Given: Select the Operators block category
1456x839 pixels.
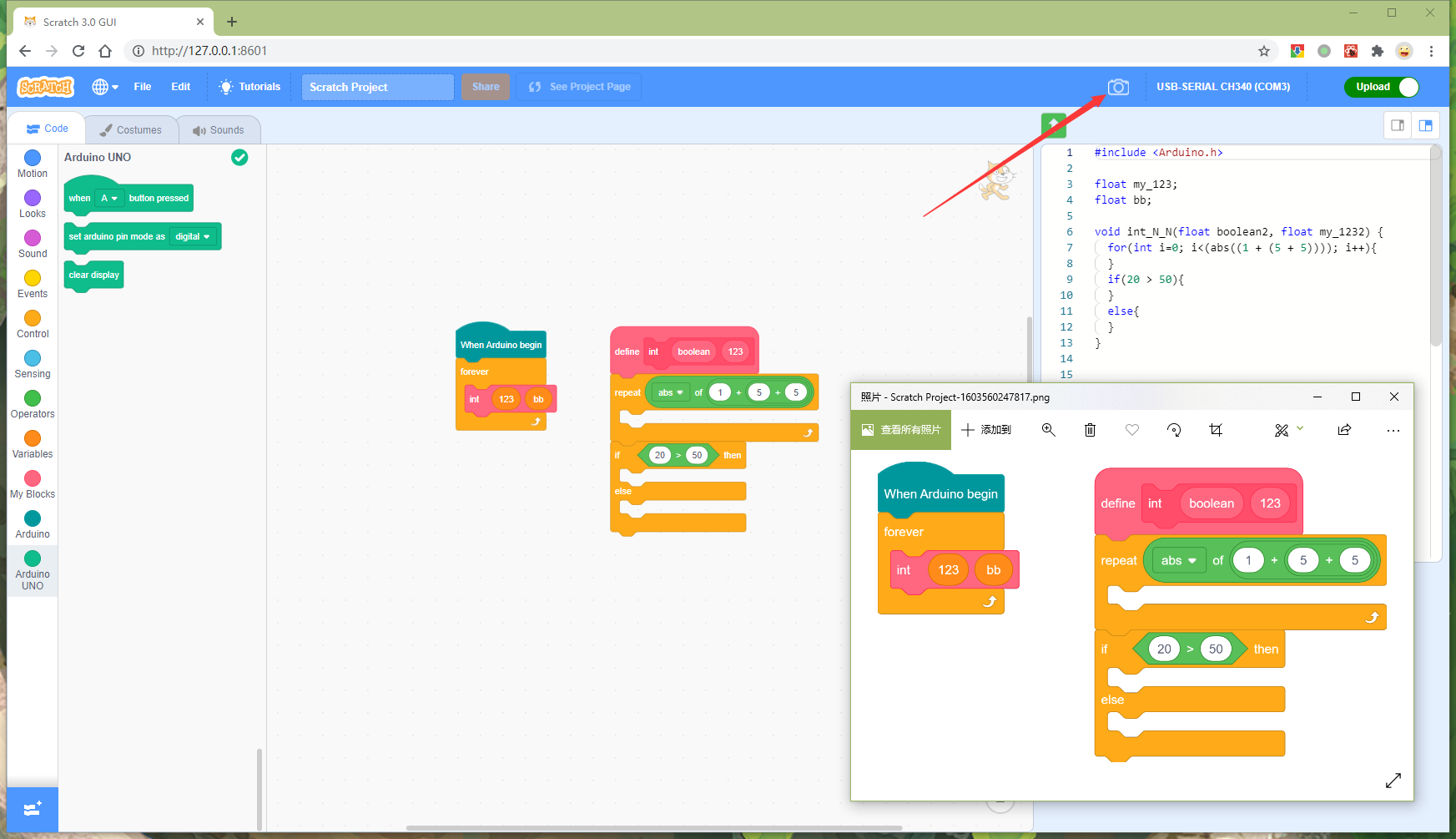Looking at the screenshot, I should tap(33, 404).
